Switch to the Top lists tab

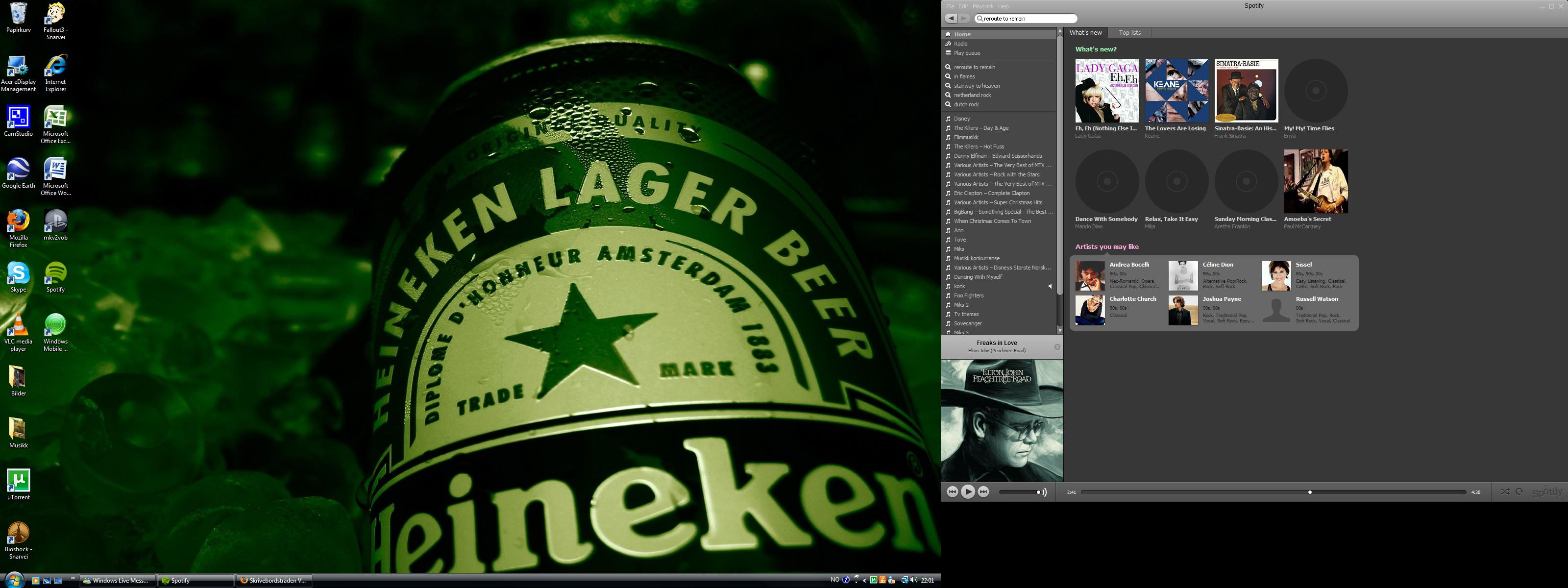click(1130, 33)
